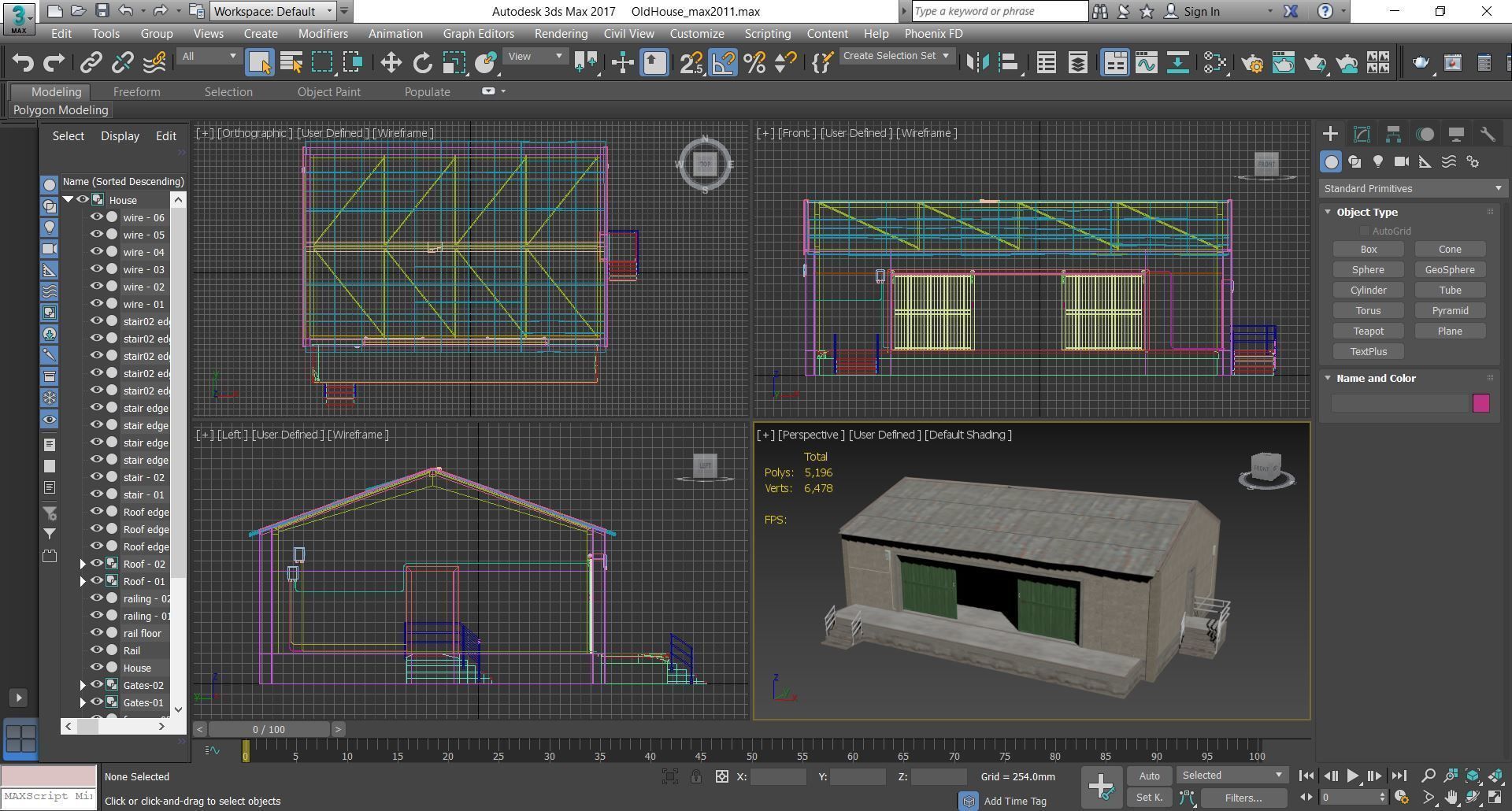Collapse the Object Type rollout

tap(1328, 212)
